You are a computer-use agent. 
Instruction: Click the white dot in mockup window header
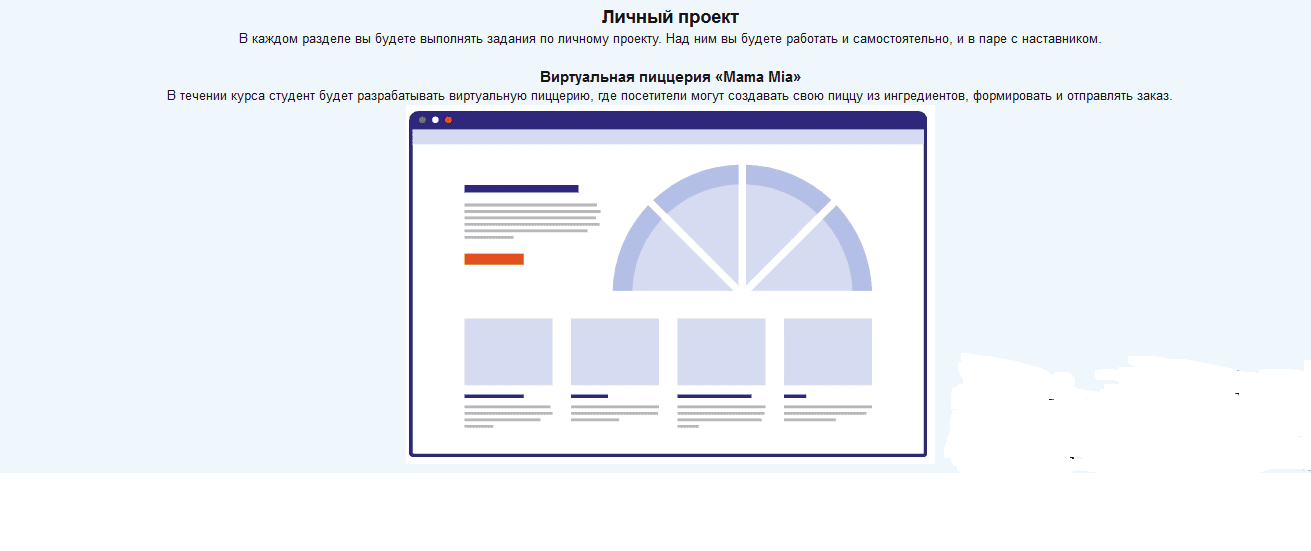click(435, 120)
